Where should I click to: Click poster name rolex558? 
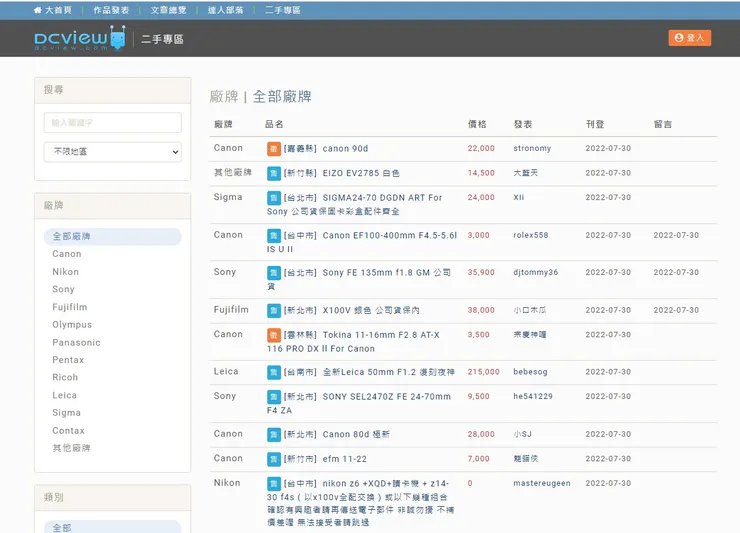[x=530, y=235]
